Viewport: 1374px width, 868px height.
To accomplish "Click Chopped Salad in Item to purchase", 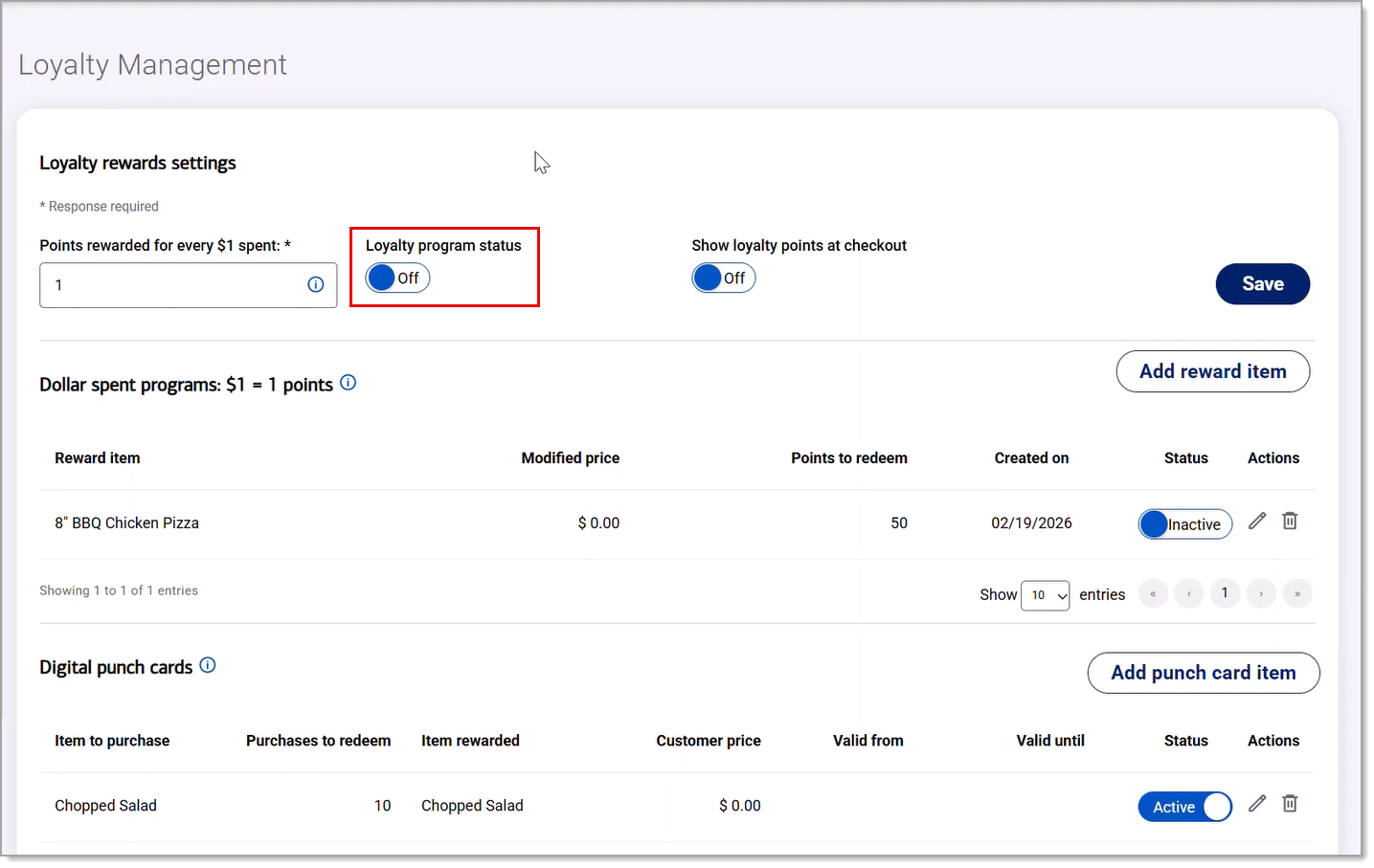I will point(106,806).
